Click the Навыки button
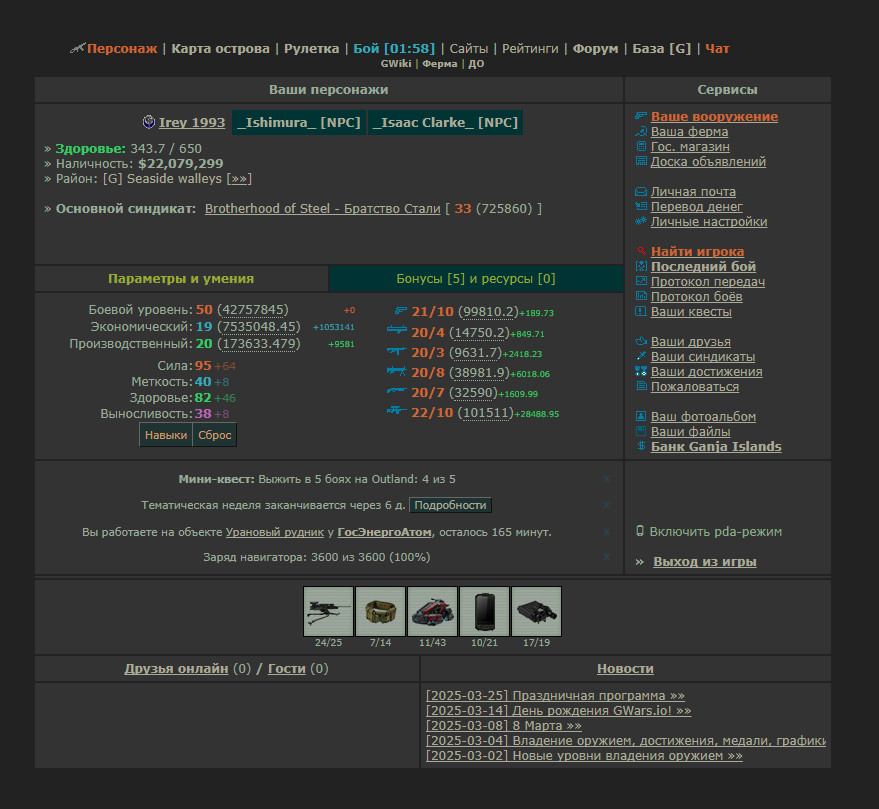879x809 pixels. click(166, 435)
